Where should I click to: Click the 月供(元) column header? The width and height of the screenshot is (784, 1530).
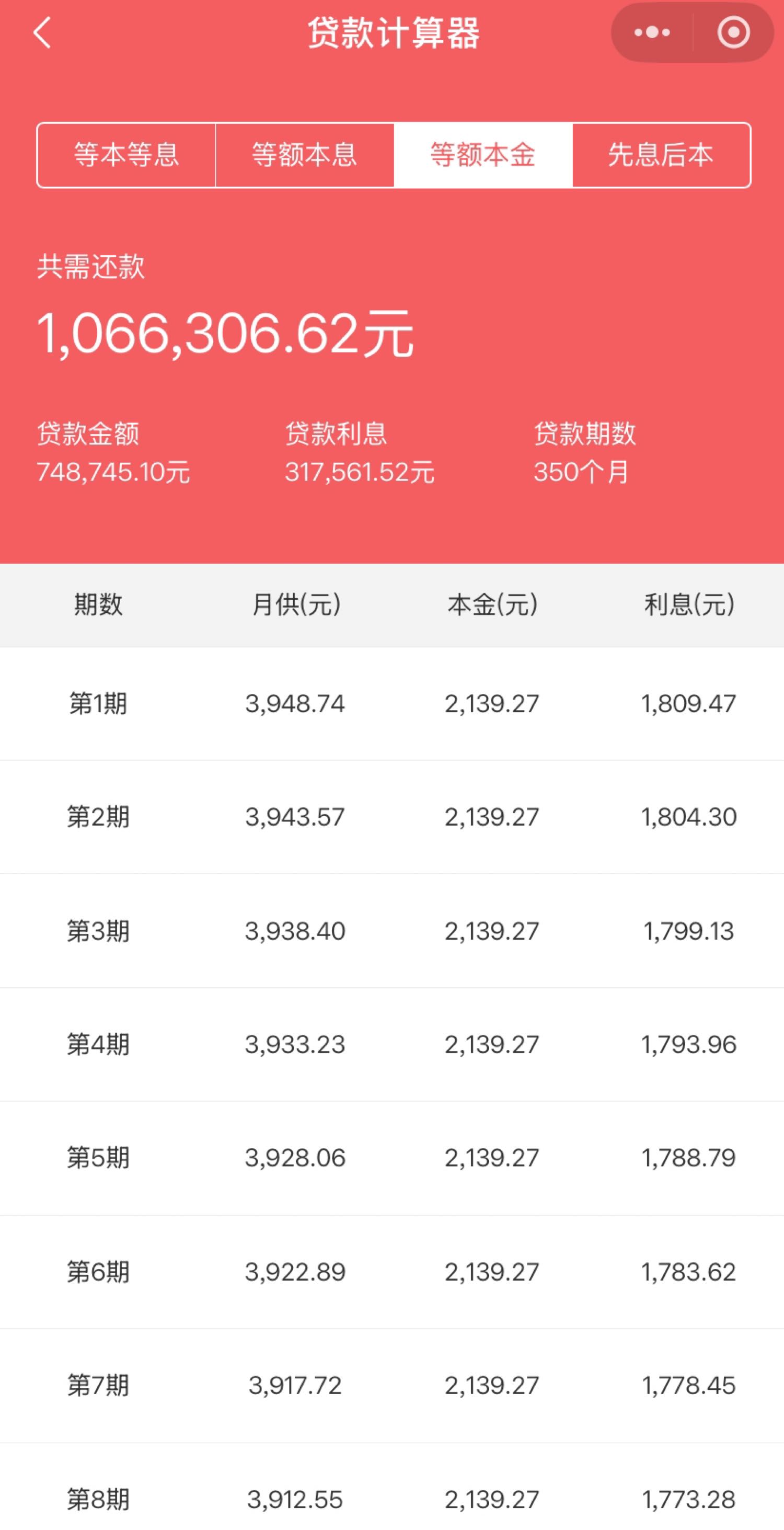click(296, 604)
